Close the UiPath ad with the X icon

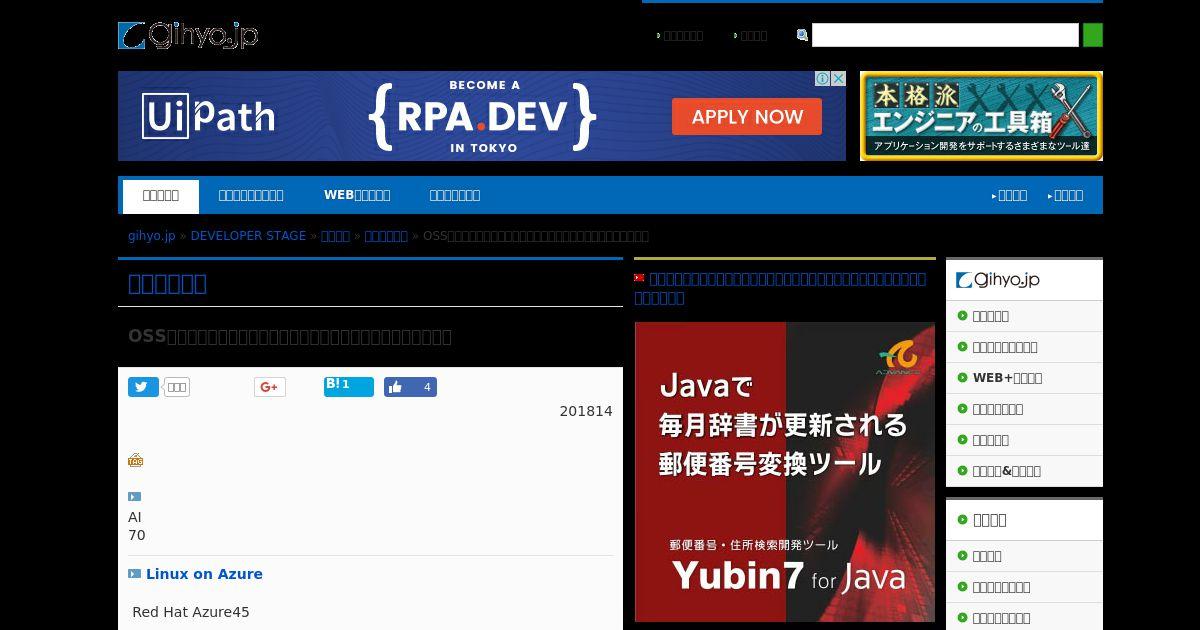point(838,79)
